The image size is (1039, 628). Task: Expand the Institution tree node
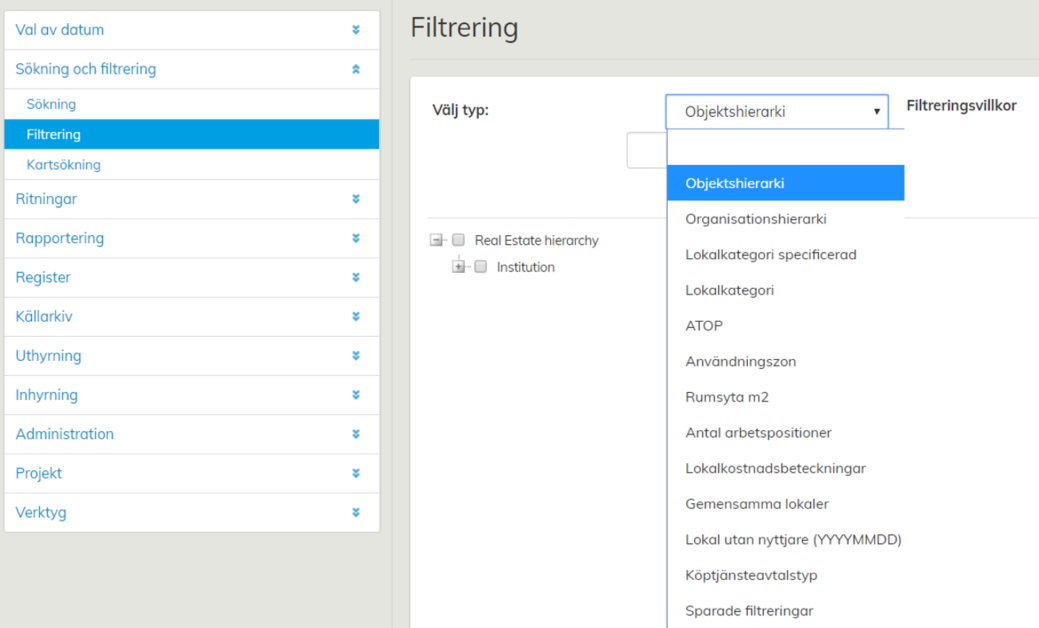coord(459,267)
